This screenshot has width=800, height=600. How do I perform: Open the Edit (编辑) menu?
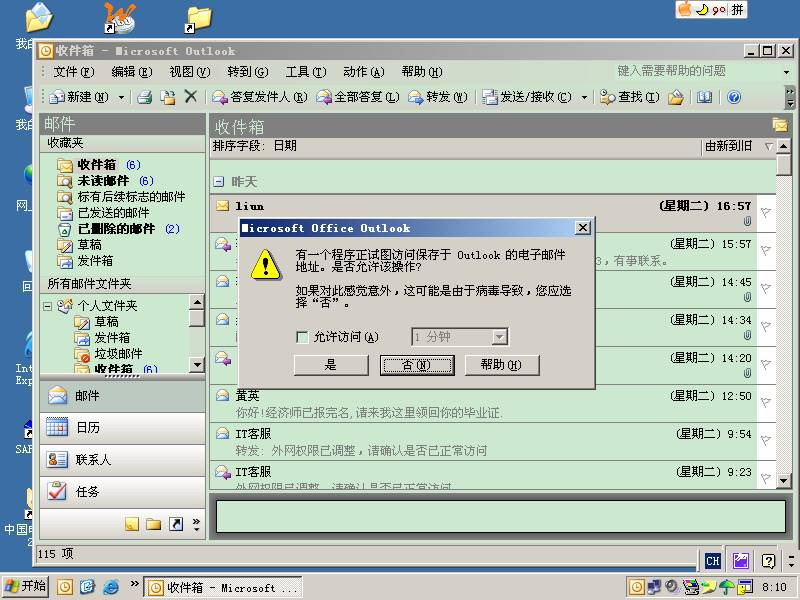[x=132, y=72]
